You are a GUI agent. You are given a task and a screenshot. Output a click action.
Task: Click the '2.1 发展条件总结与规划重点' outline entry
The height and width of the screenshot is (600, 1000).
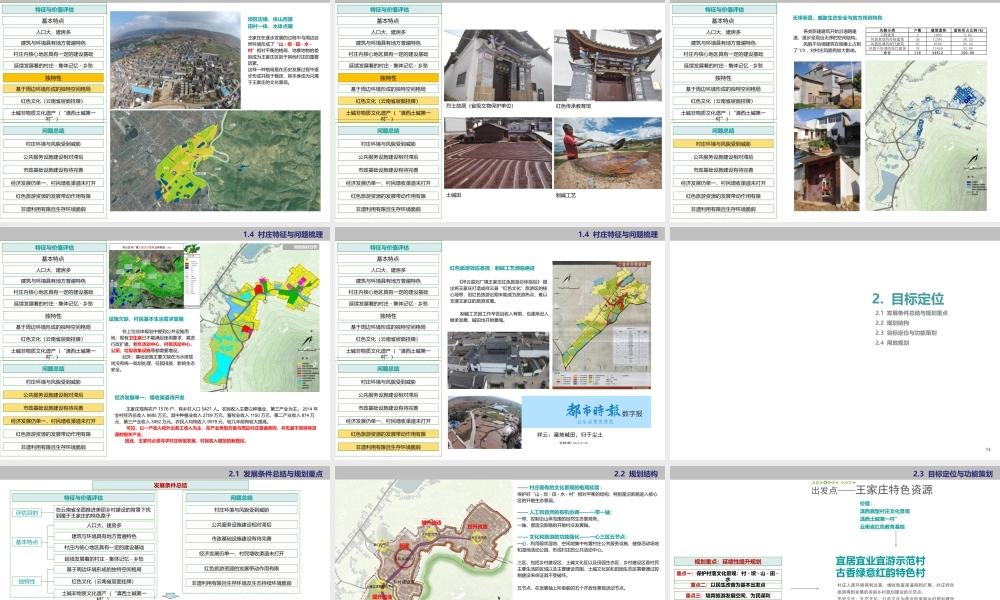911,313
